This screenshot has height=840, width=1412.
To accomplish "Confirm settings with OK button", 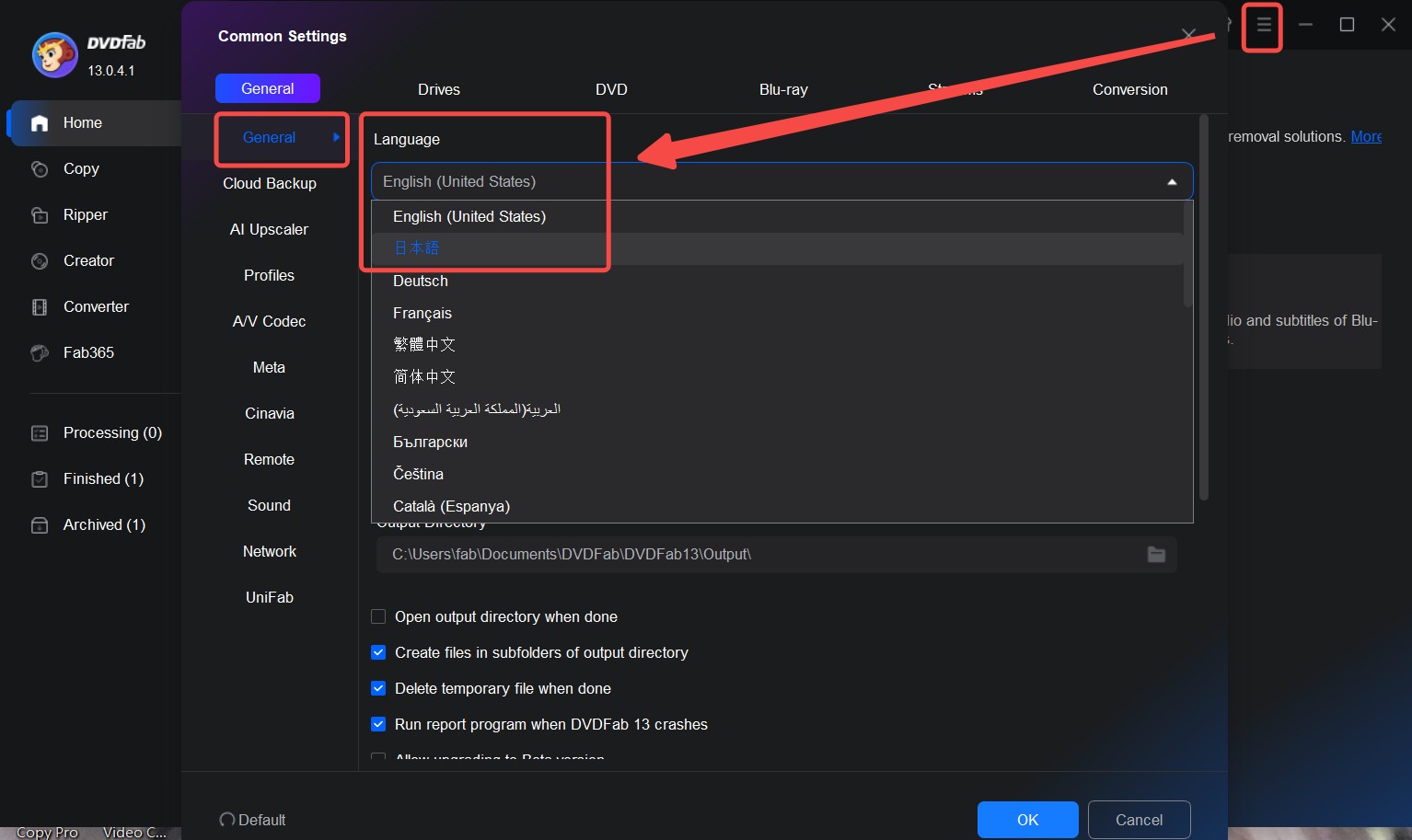I will pyautogui.click(x=1028, y=820).
